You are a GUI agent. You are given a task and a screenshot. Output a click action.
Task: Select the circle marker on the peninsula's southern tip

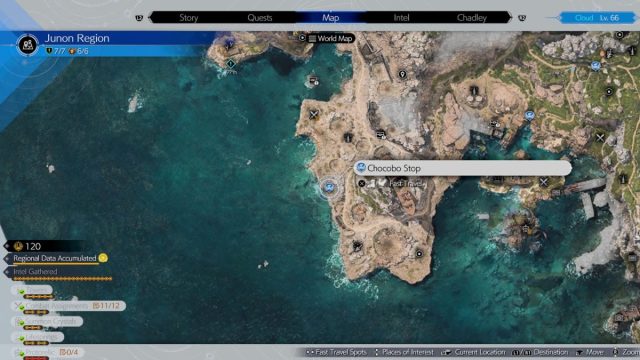coord(419,254)
